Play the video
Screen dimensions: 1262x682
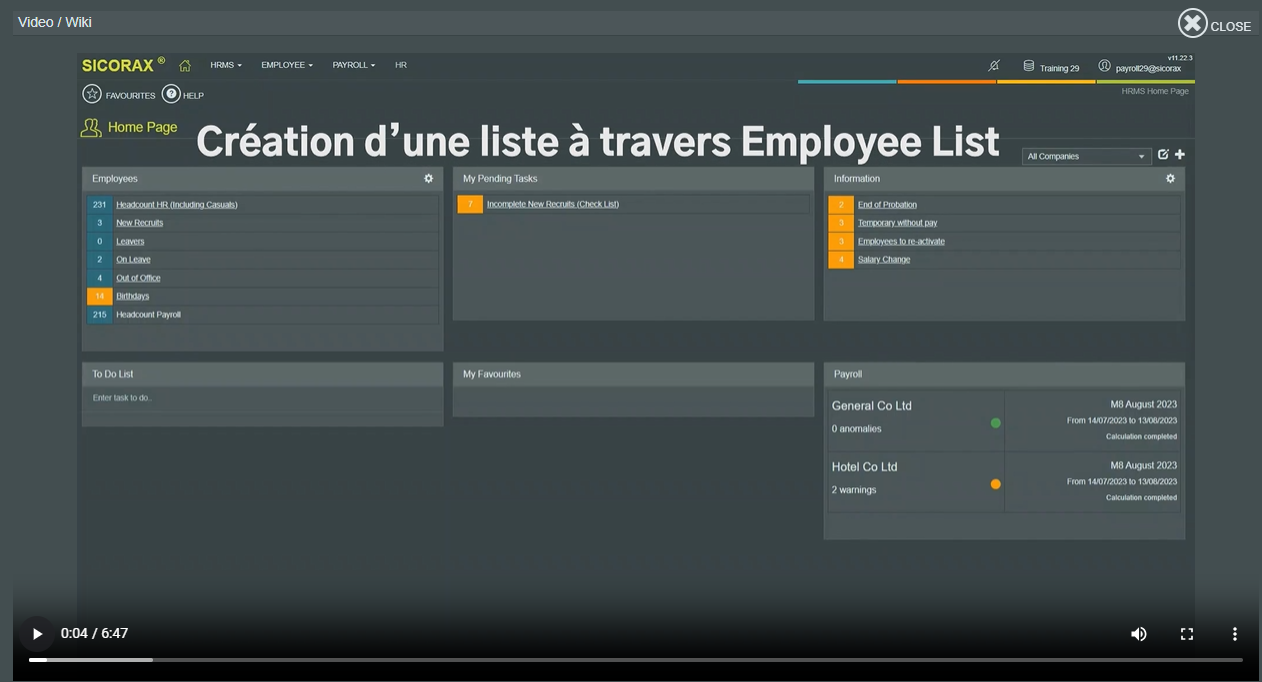click(37, 634)
